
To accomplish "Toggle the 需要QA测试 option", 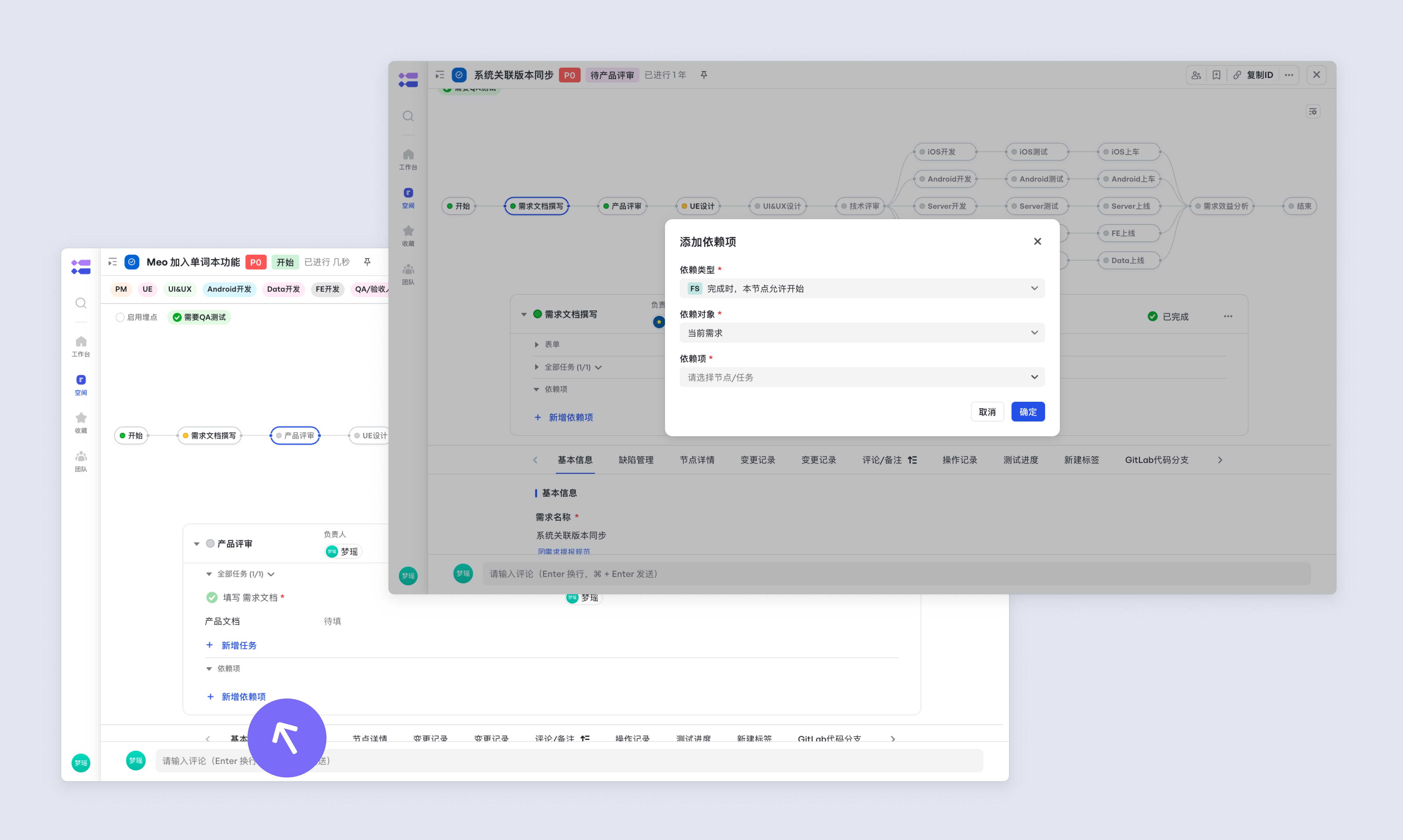I will click(199, 317).
